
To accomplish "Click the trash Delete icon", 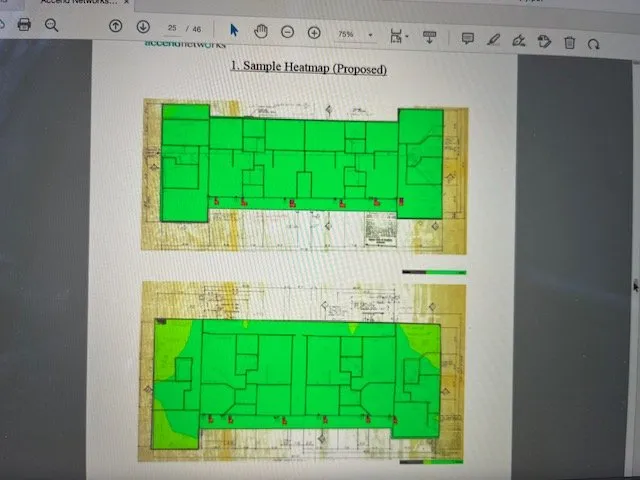I will coord(569,43).
